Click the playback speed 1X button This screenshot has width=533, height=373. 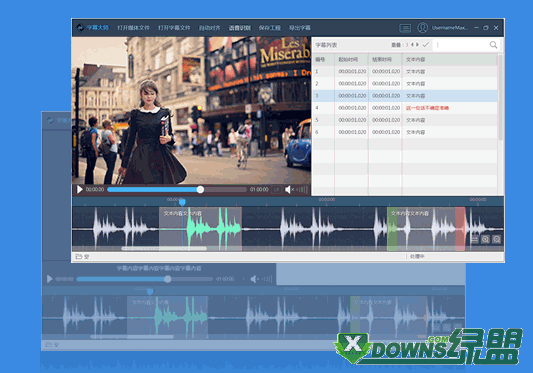click(276, 189)
